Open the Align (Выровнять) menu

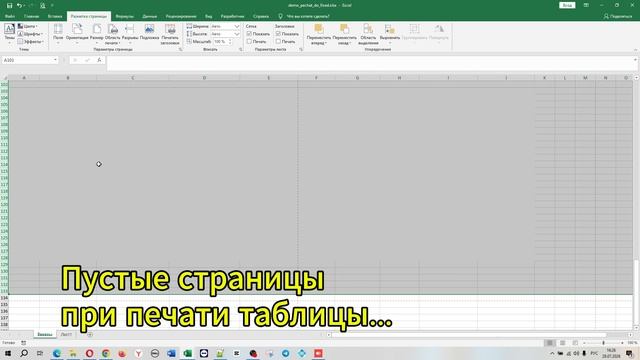click(390, 34)
